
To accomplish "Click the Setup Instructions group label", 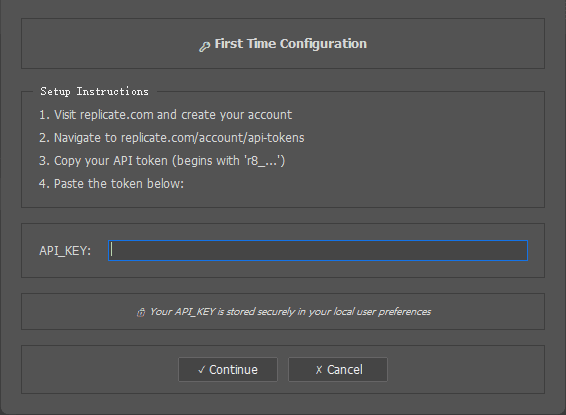I will [x=94, y=91].
